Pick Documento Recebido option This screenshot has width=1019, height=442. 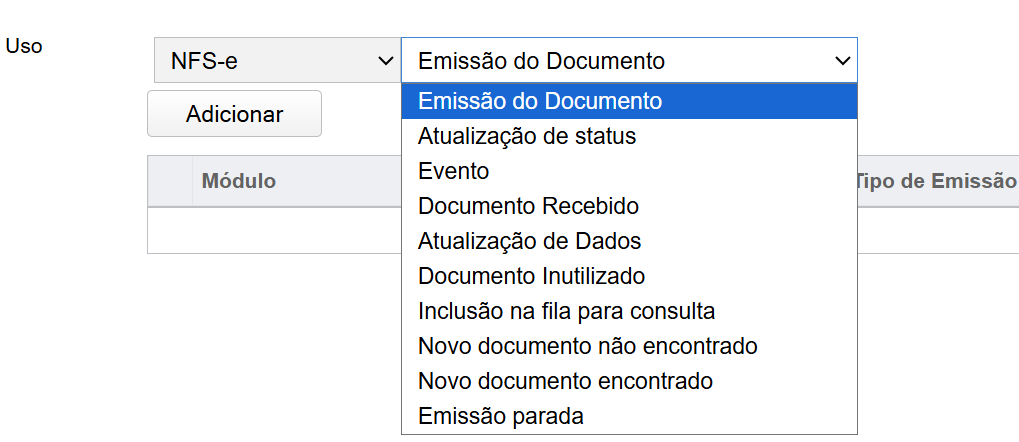pyautogui.click(x=528, y=206)
